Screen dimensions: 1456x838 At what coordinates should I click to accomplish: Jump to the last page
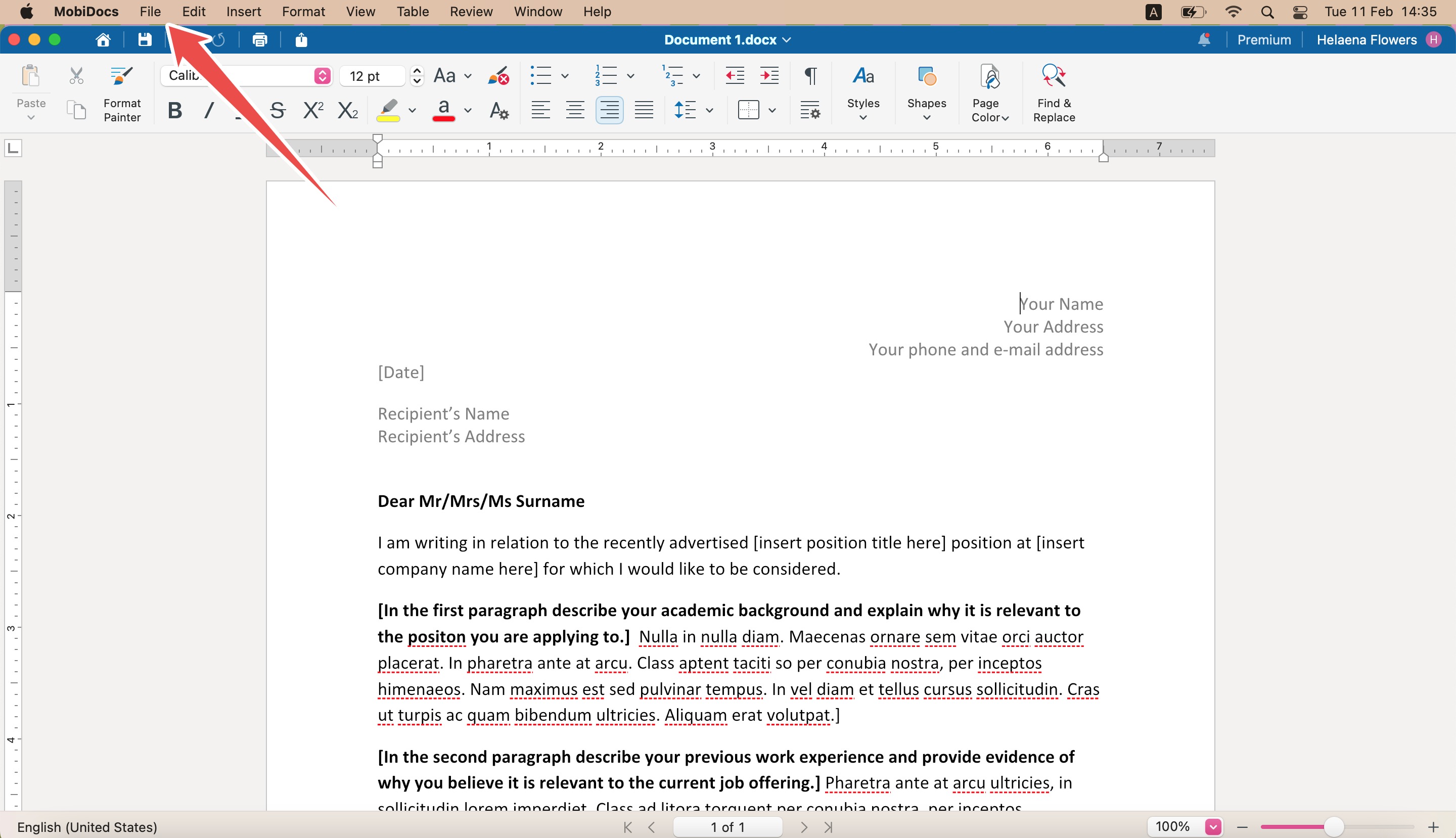click(x=829, y=827)
